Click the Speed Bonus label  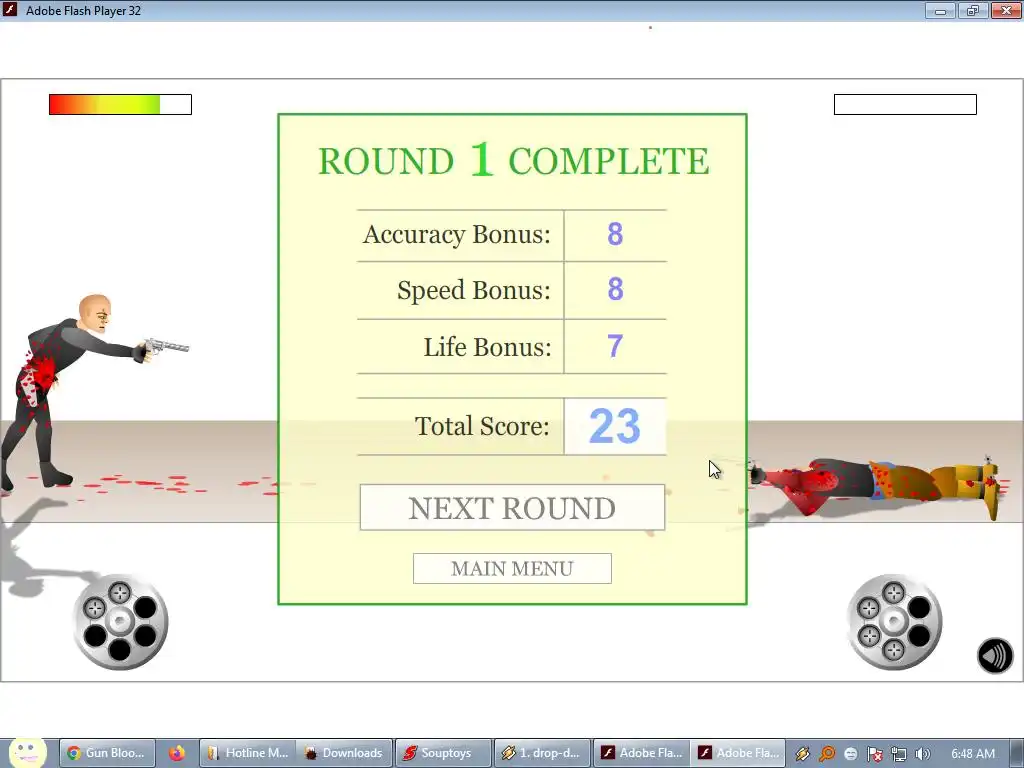click(x=473, y=290)
